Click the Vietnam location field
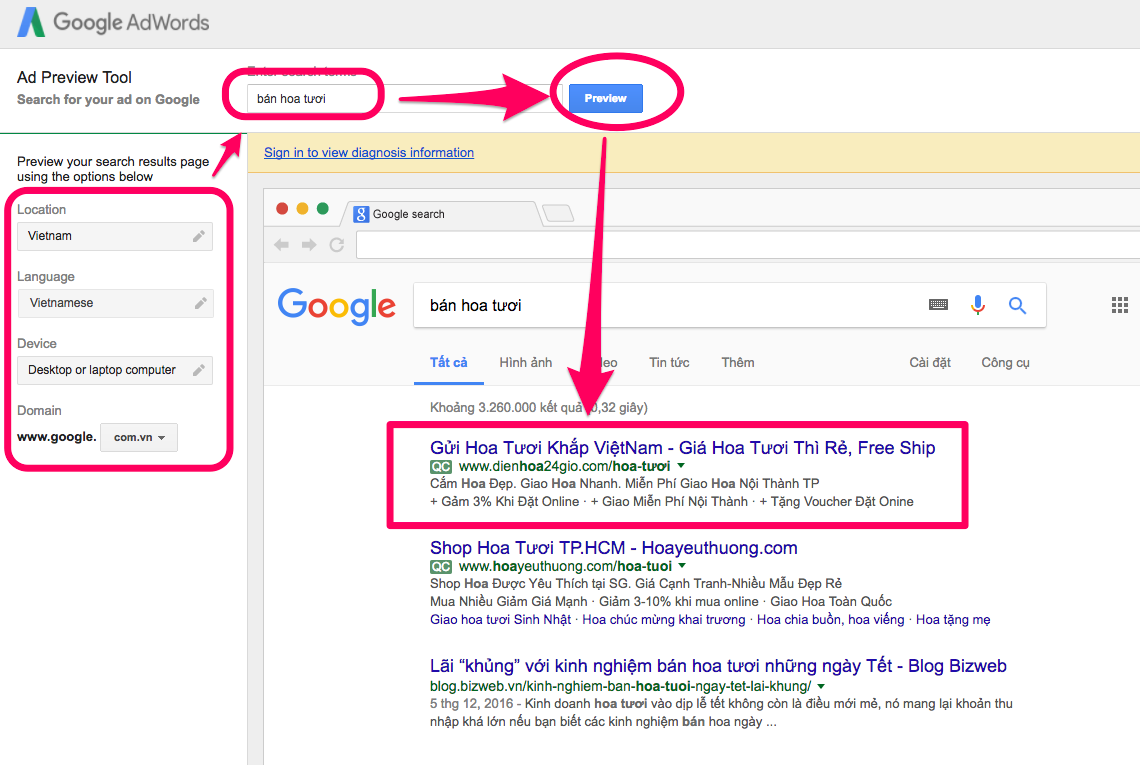This screenshot has height=765, width=1140. (115, 236)
